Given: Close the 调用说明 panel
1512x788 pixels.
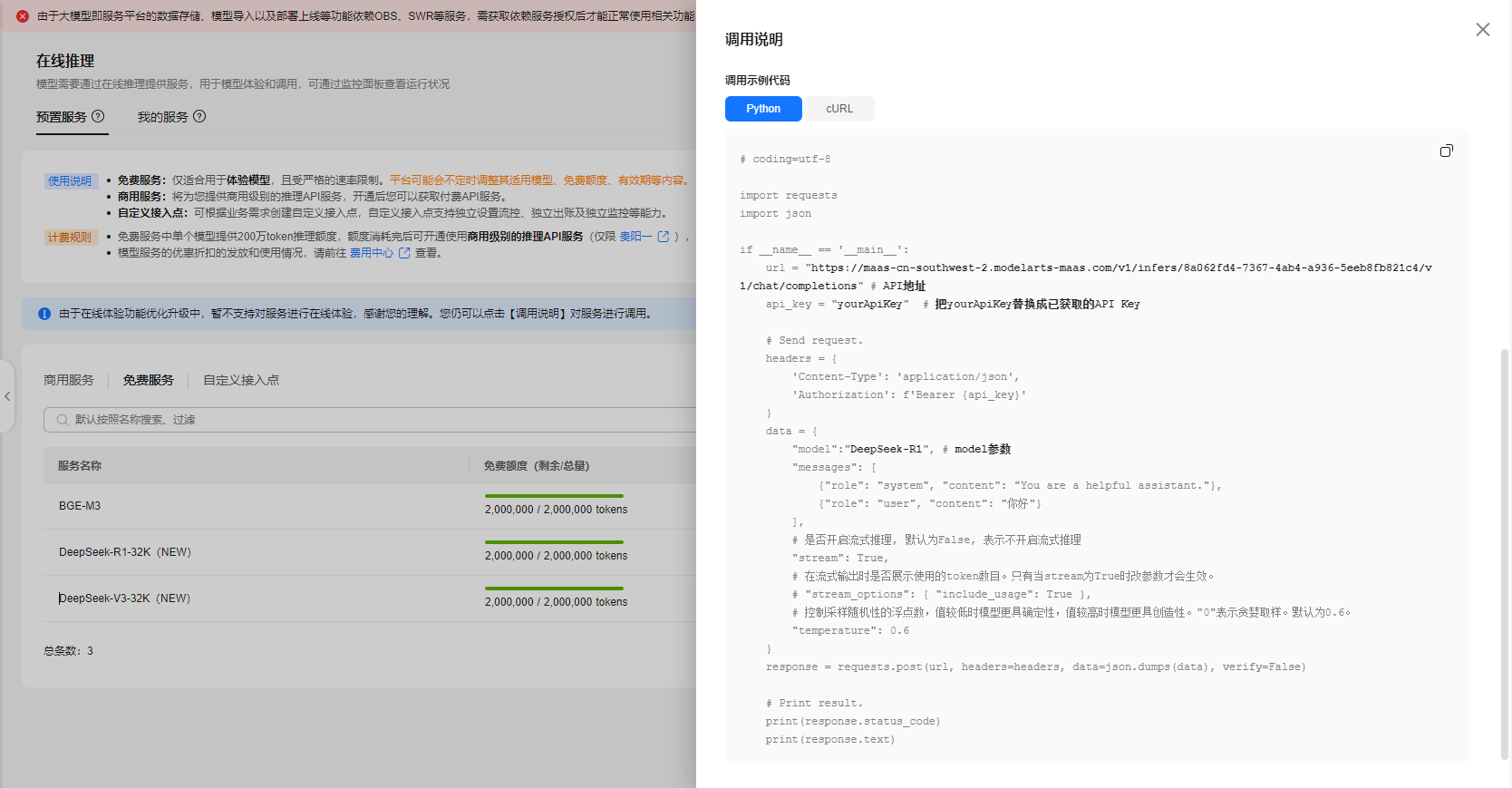Looking at the screenshot, I should pos(1483,30).
